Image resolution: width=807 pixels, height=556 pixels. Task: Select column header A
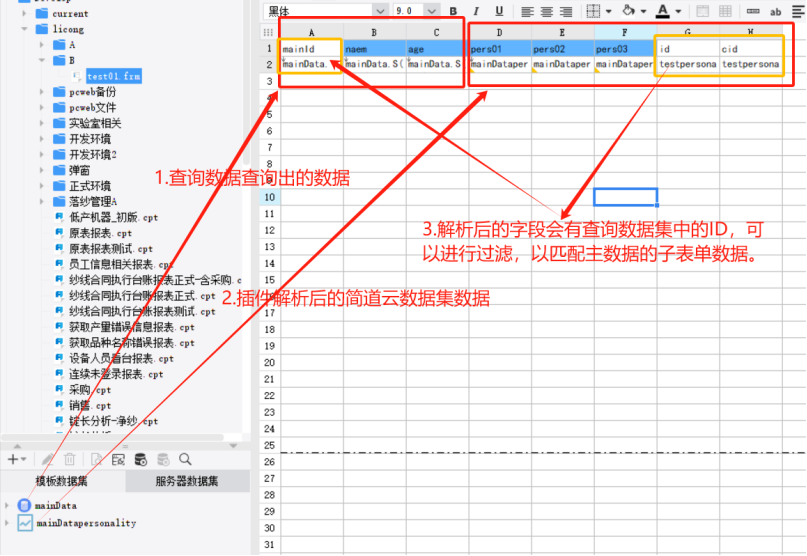click(x=311, y=32)
